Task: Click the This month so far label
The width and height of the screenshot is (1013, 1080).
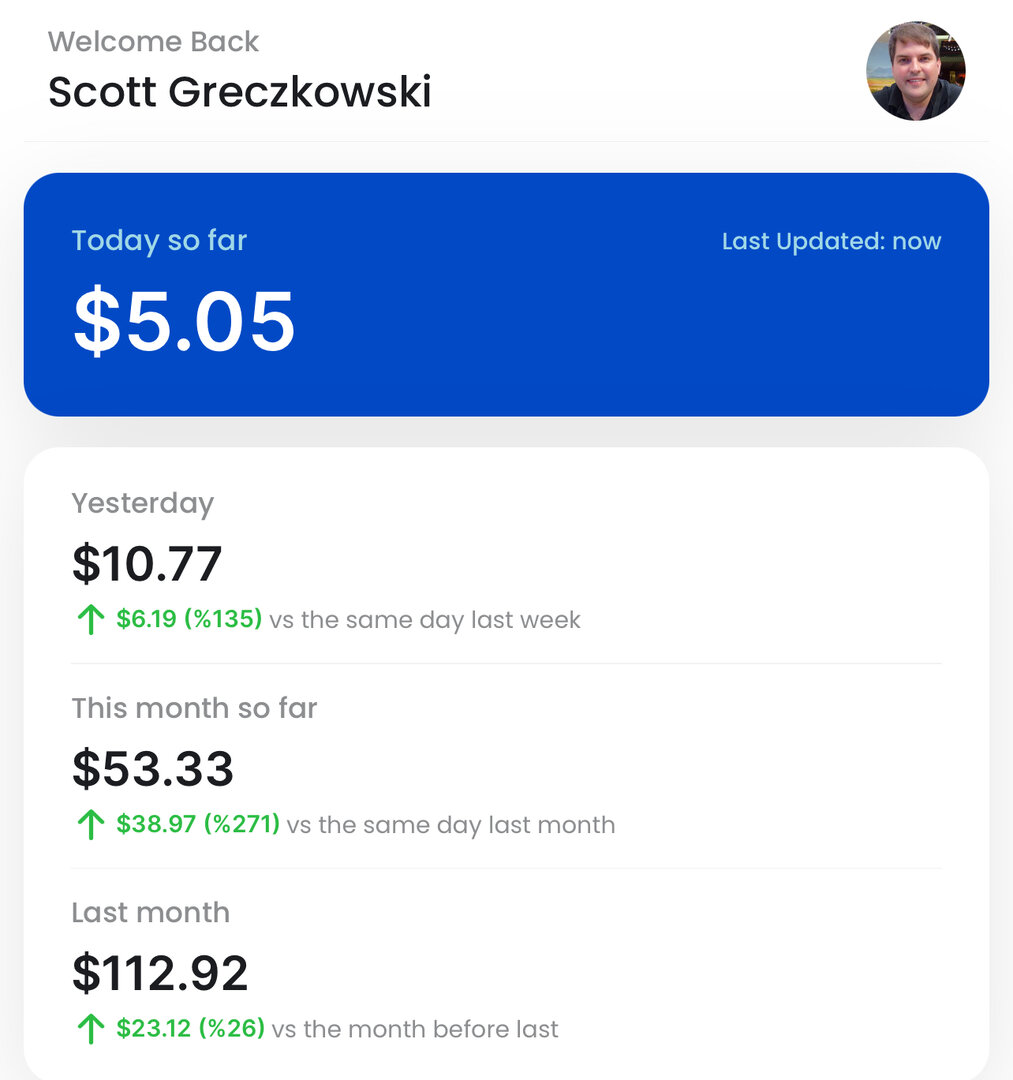Action: pyautogui.click(x=194, y=708)
